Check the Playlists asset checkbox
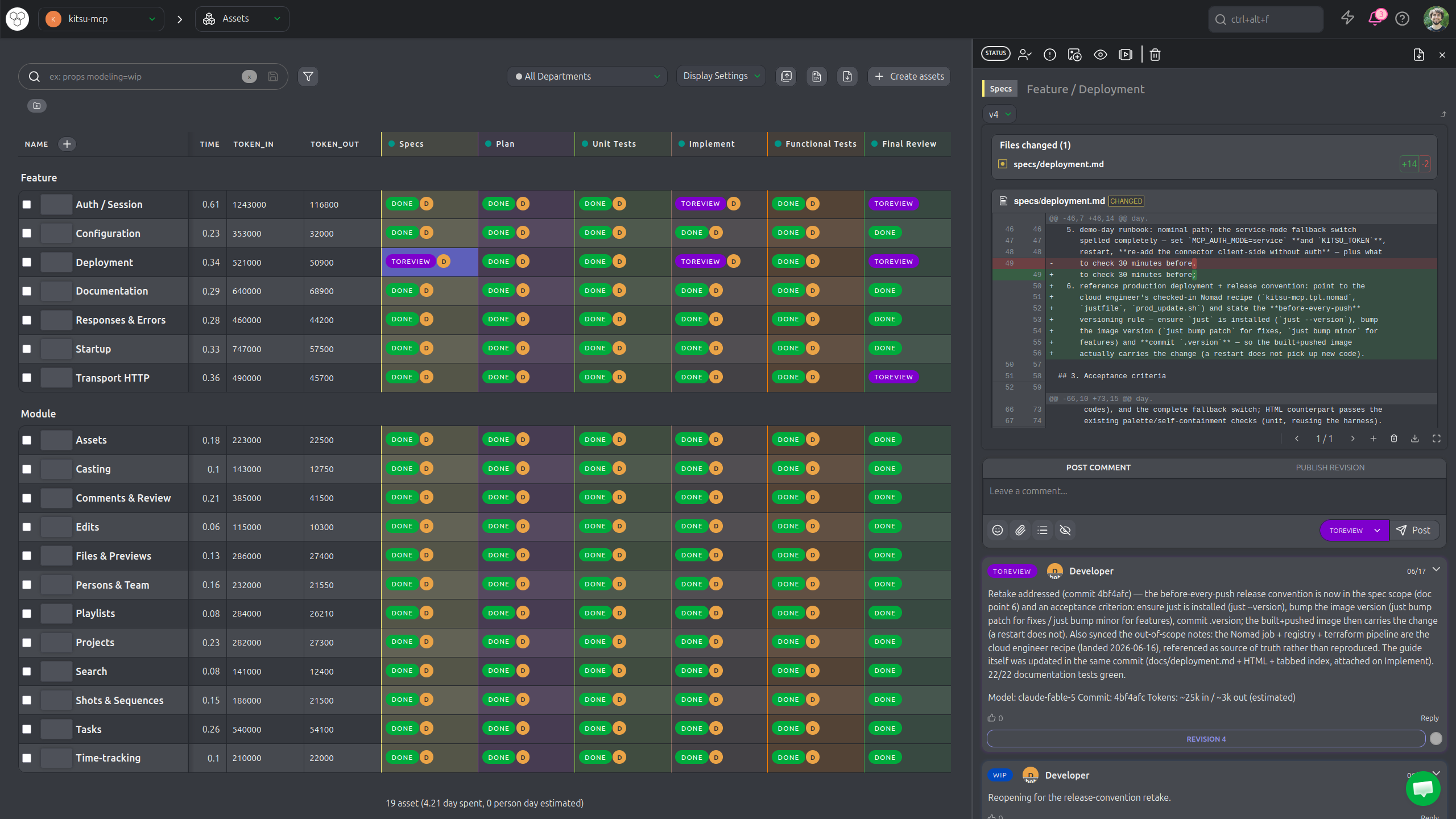The image size is (1456, 819). click(27, 614)
